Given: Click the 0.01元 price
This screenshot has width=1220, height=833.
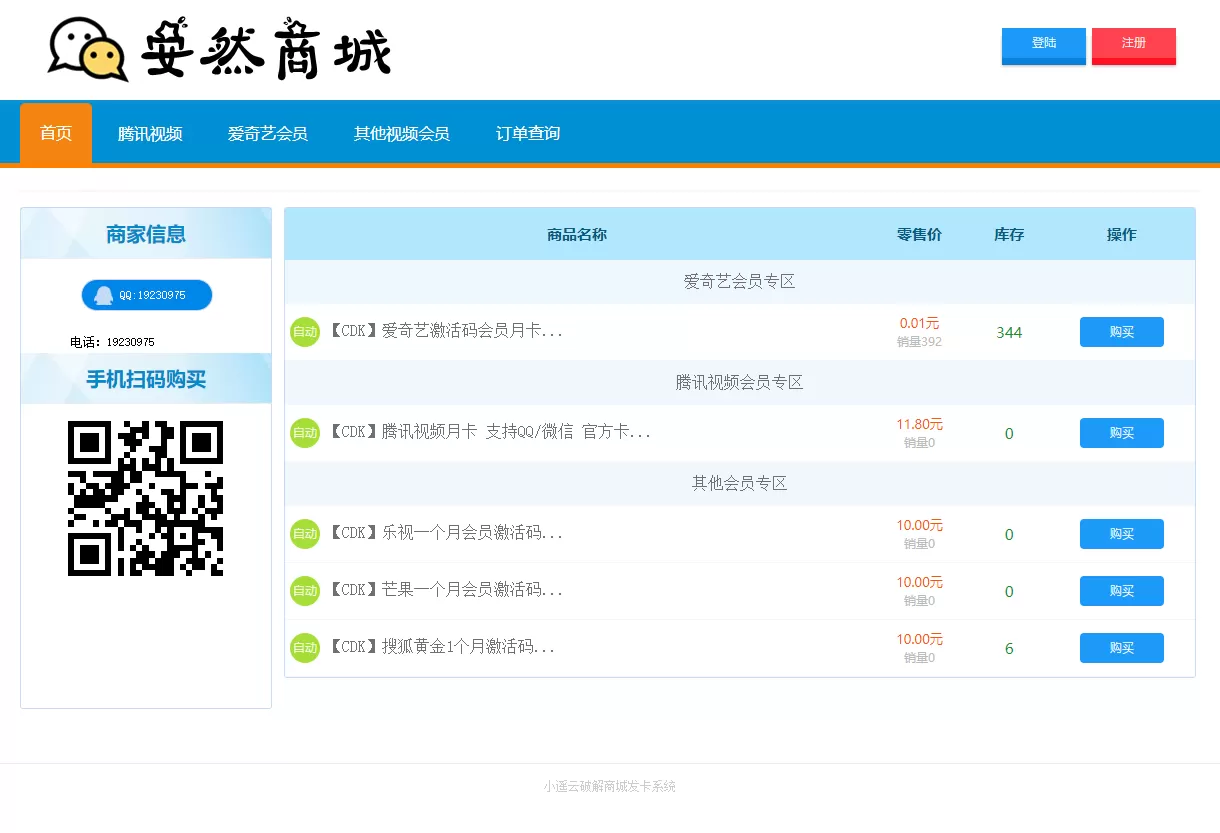Looking at the screenshot, I should (x=919, y=323).
